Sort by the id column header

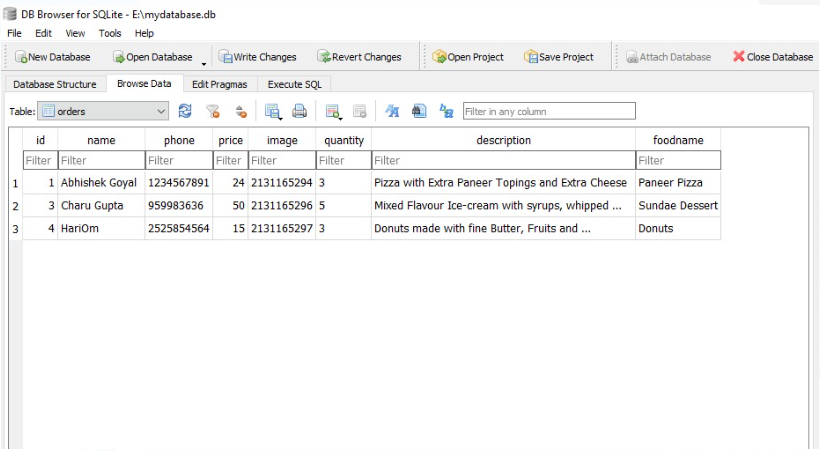click(40, 140)
